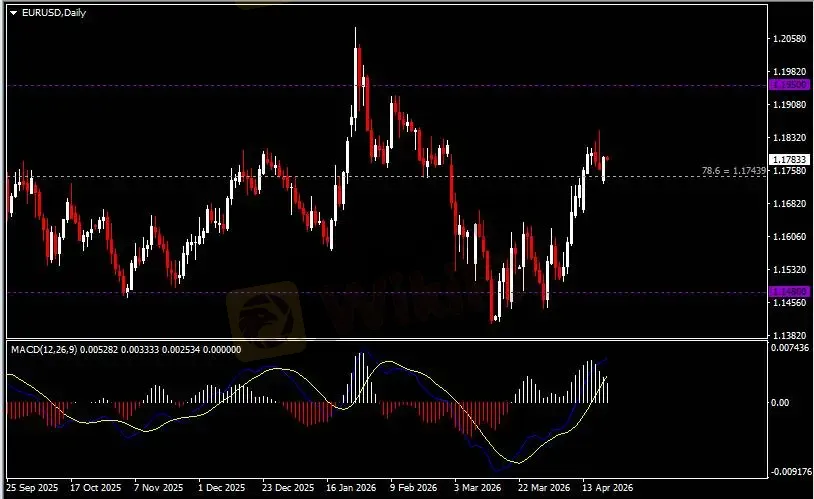Open the chart dropdown arrow beside EURUSD,Daily
Image resolution: width=814 pixels, height=499 pixels.
point(12,12)
